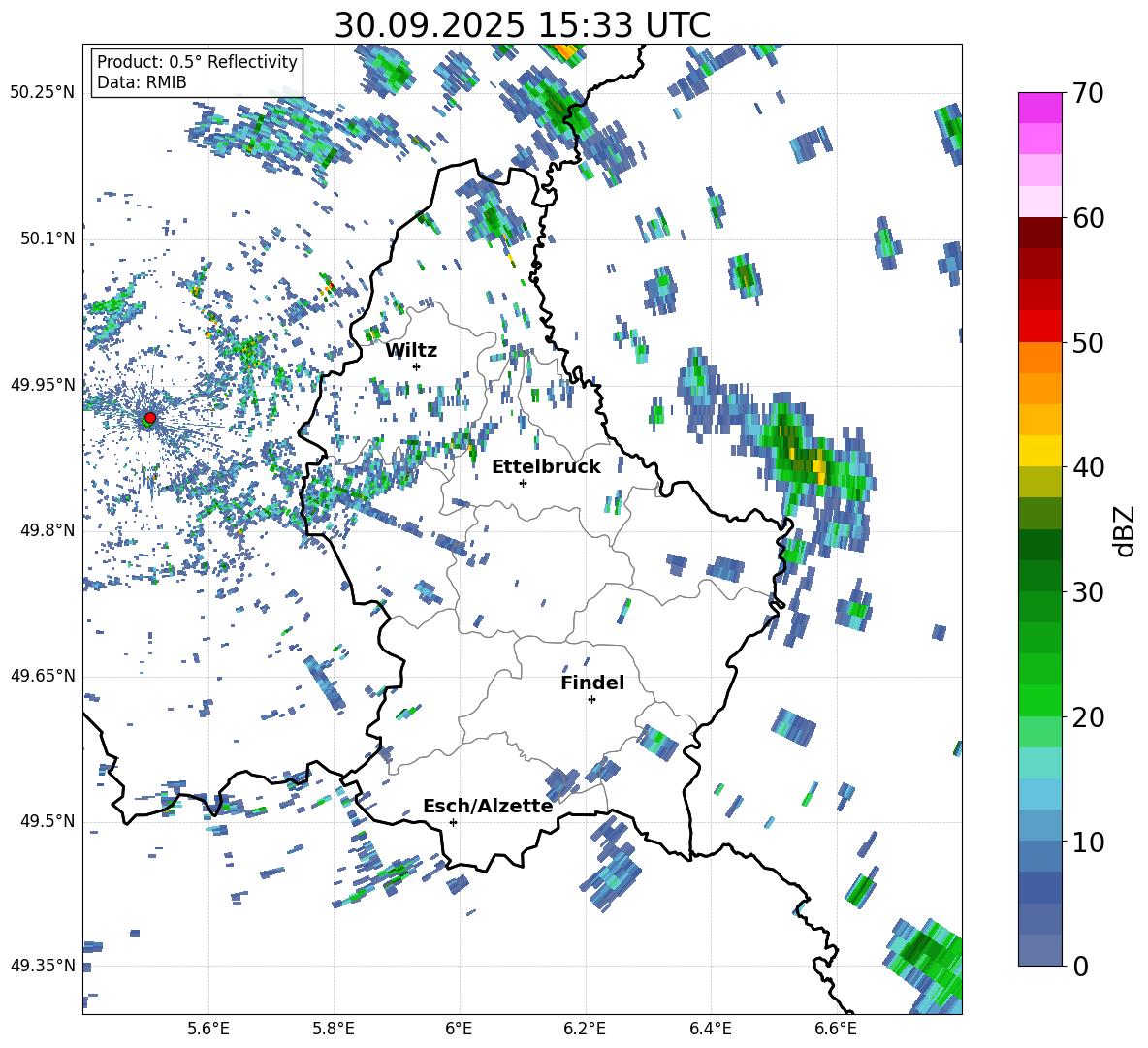
Task: Click the colorbar 60 tick label
Action: [1088, 217]
